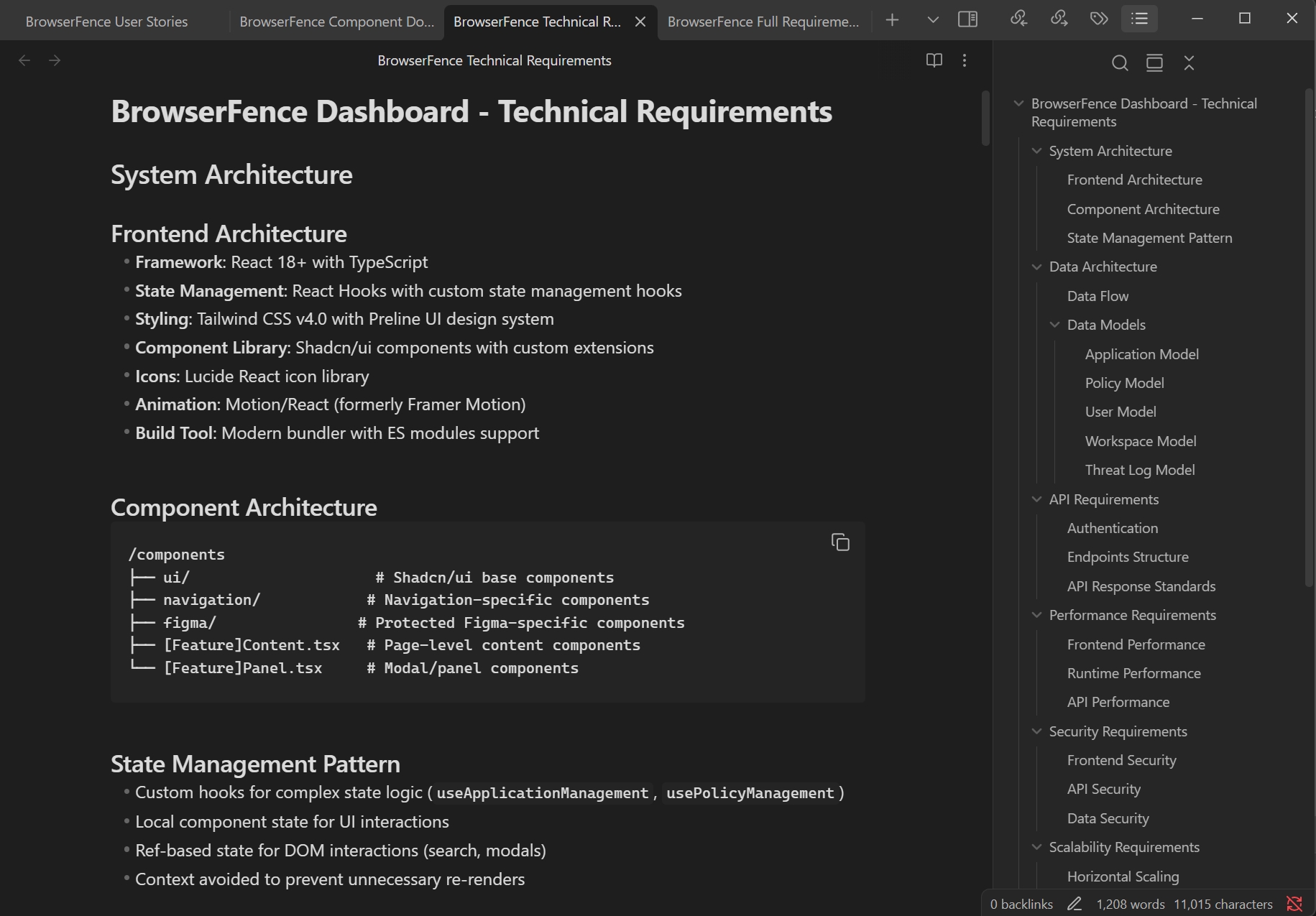Click the 0 backlinks status item

click(1021, 904)
